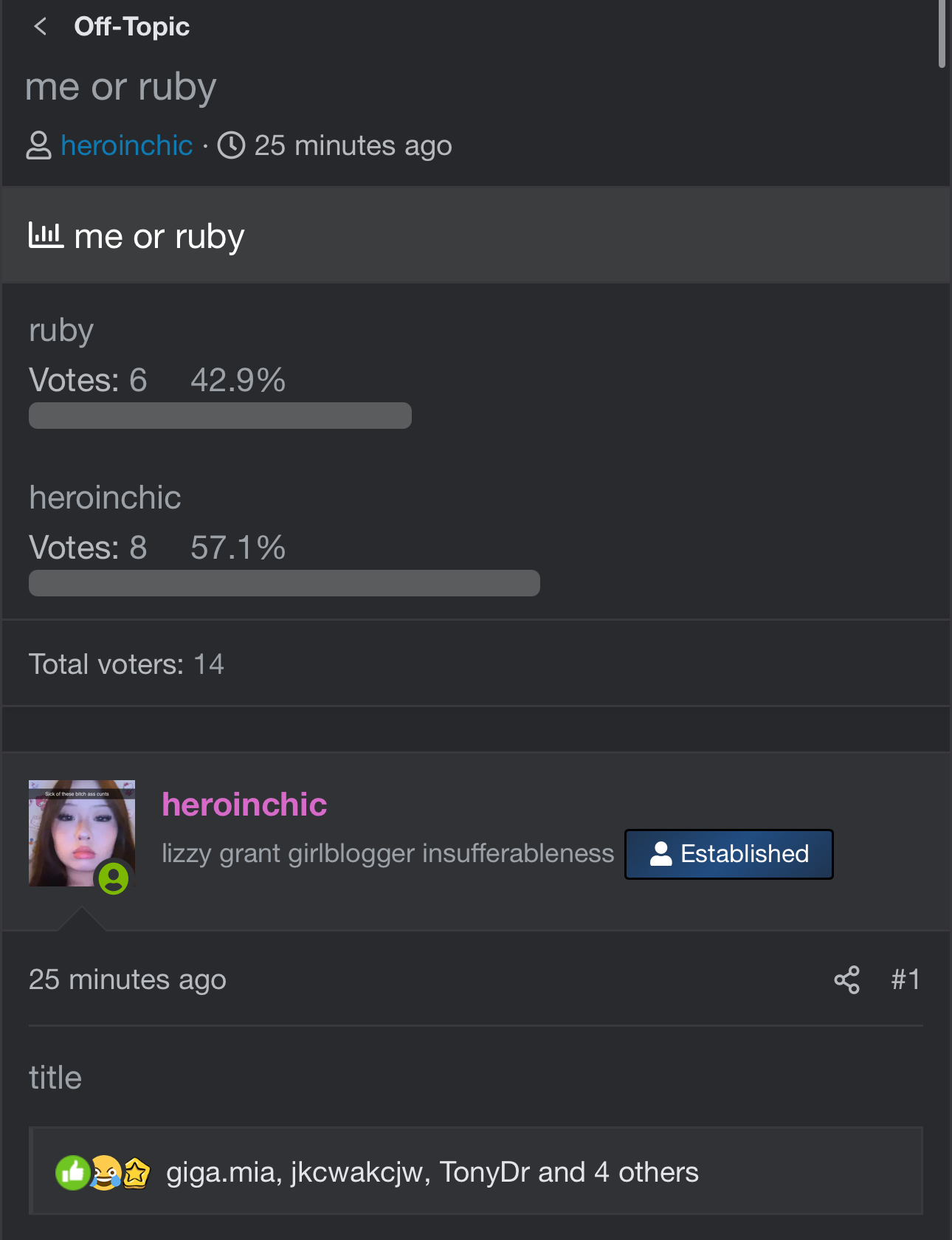
Task: Click the laughing-crying reaction emoji
Action: 106,1172
